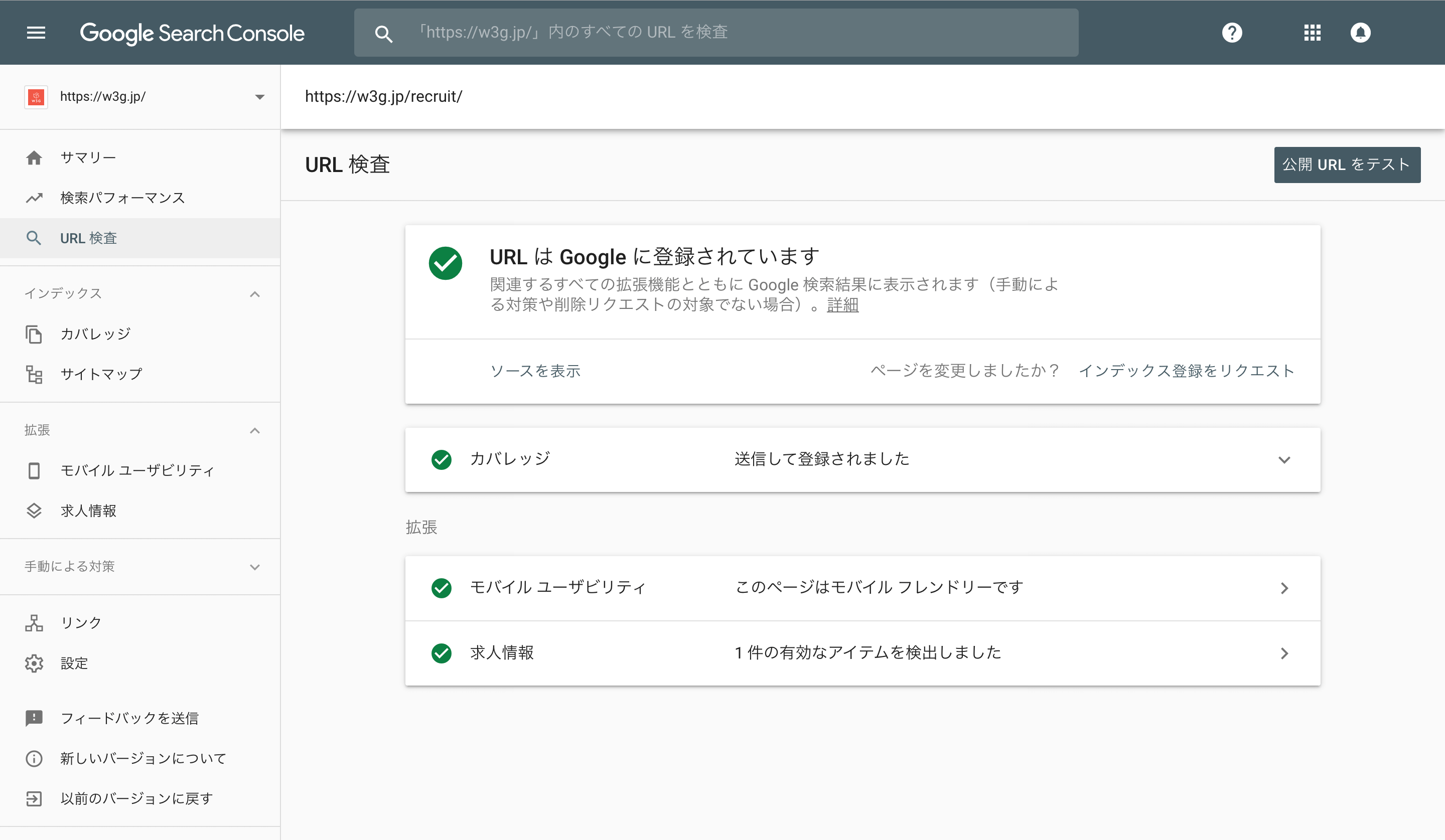This screenshot has height=840, width=1445.
Task: Collapse the 拡張 sidebar section
Action: (255, 430)
